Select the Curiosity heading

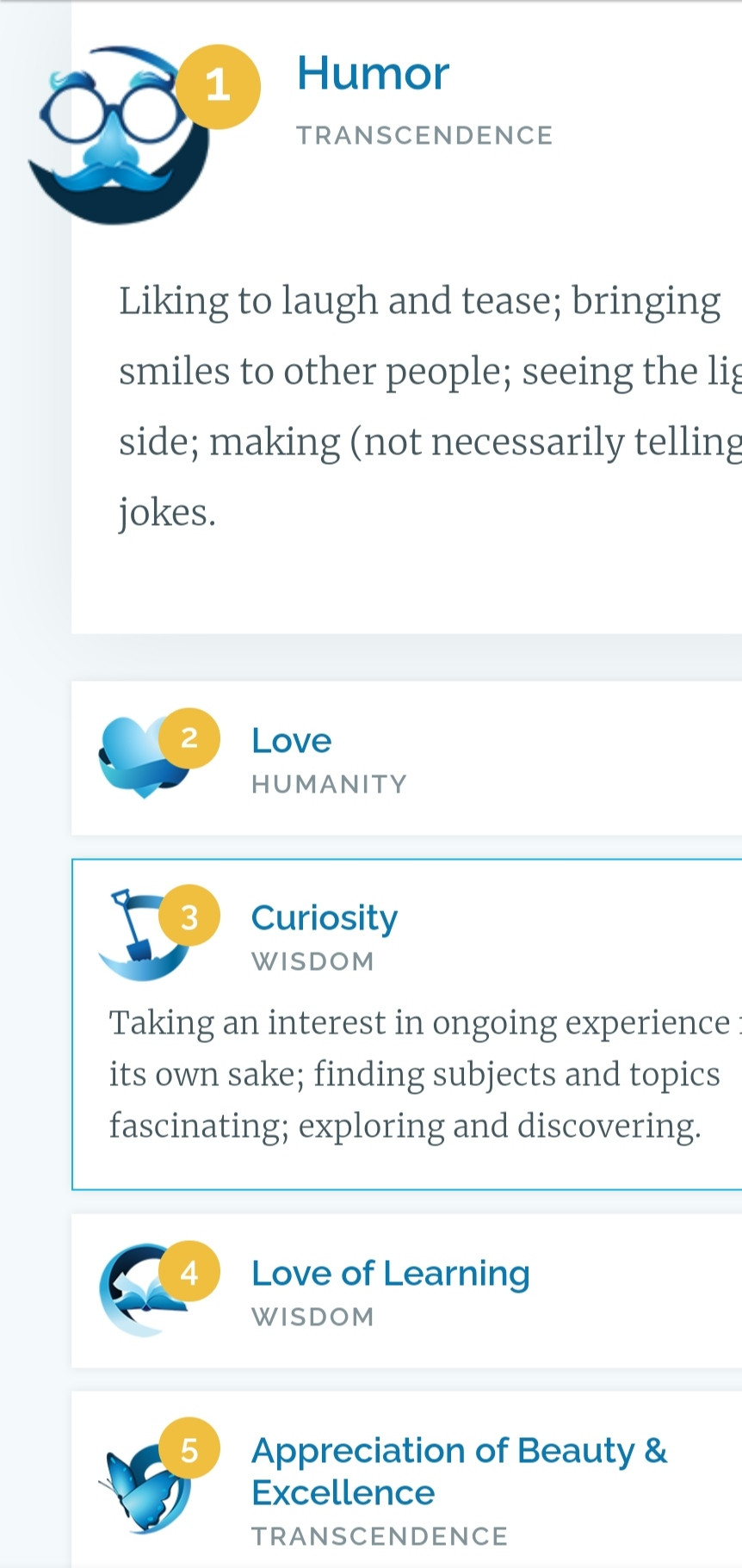click(x=325, y=918)
